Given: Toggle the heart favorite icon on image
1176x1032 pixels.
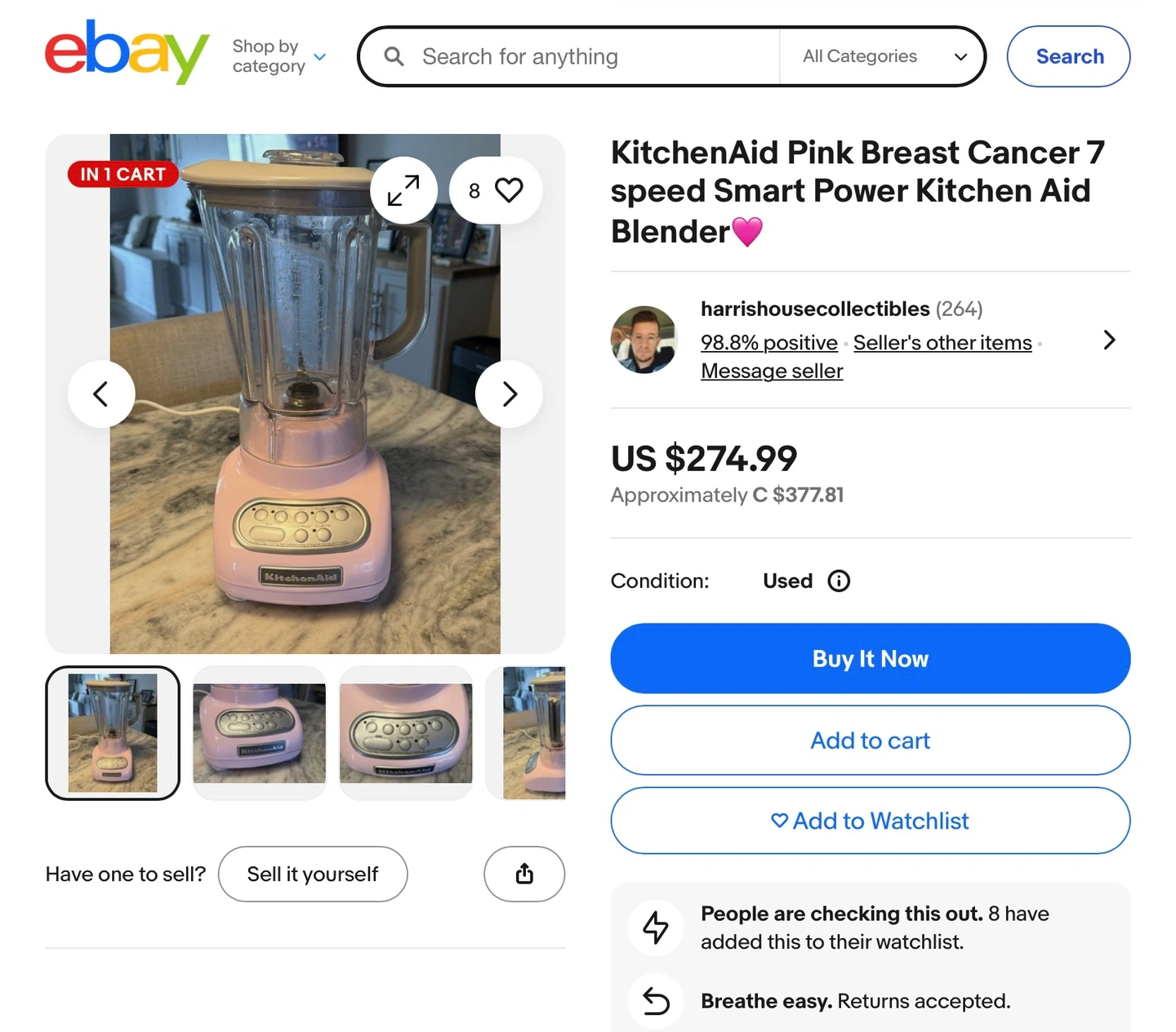Looking at the screenshot, I should pos(508,190).
